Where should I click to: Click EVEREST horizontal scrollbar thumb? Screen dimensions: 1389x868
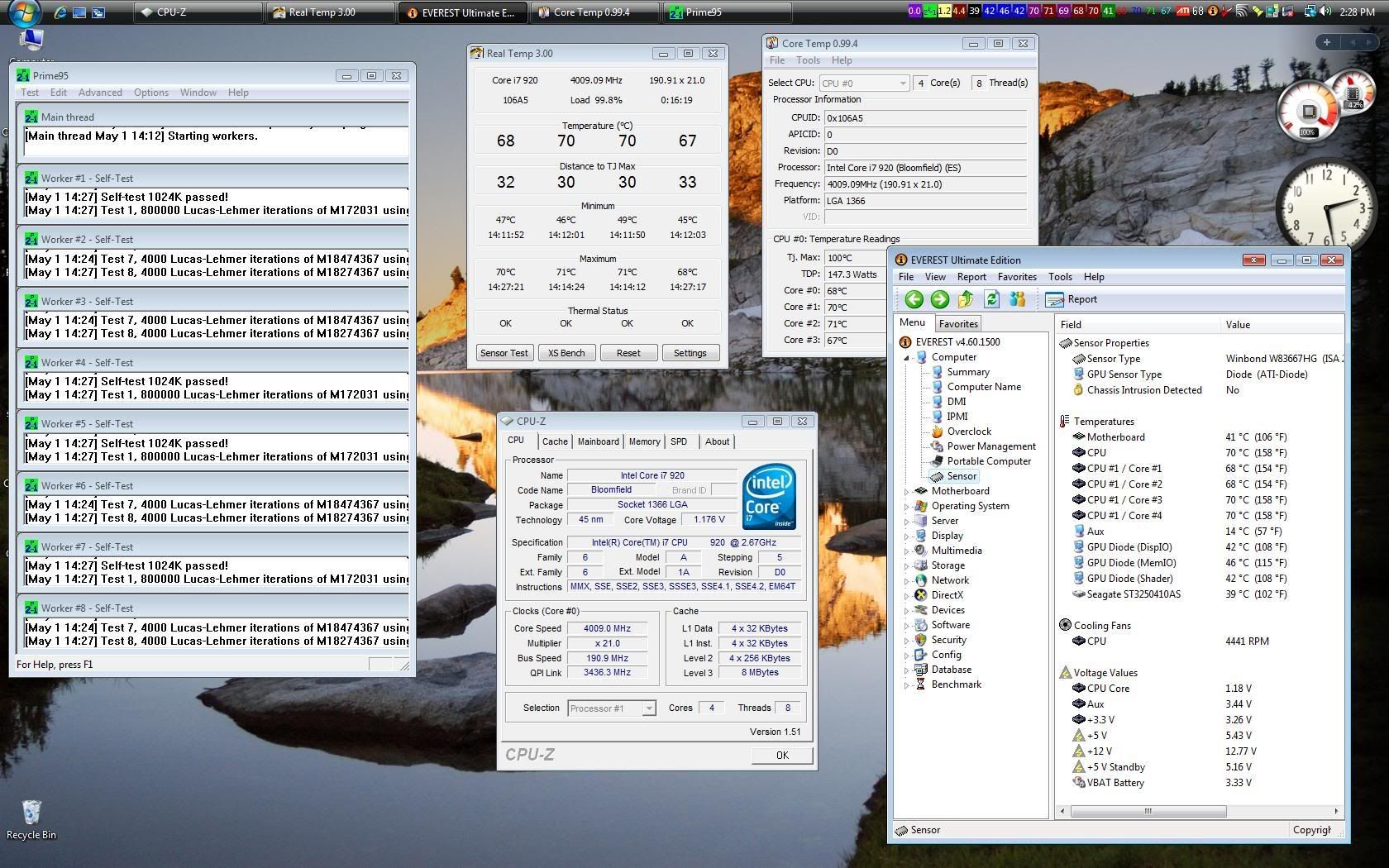click(x=1148, y=811)
